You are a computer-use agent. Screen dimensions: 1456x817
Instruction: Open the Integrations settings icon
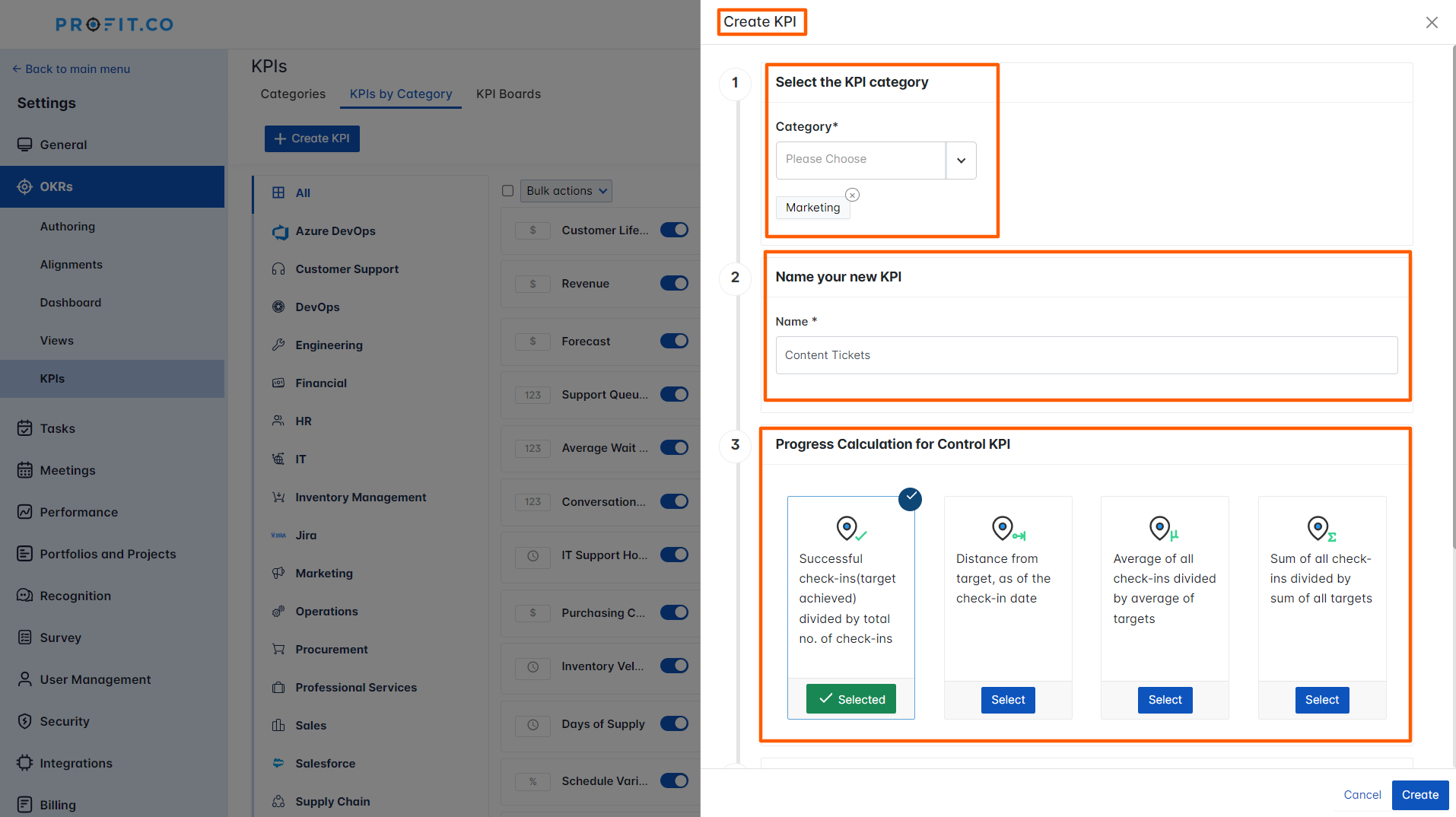(25, 763)
